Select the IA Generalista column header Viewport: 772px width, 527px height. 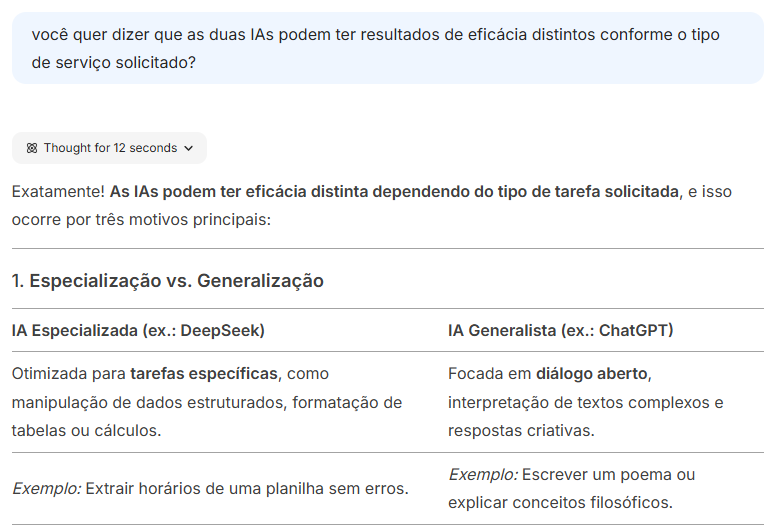pyautogui.click(x=560, y=330)
